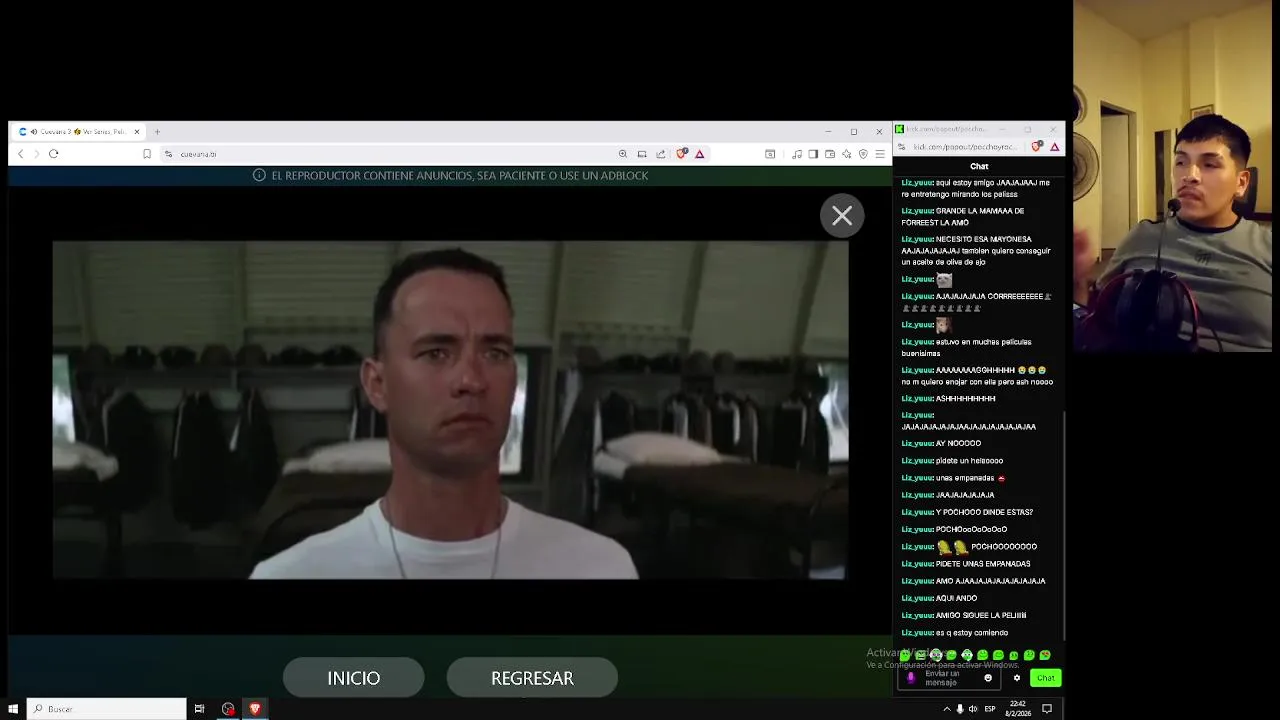The height and width of the screenshot is (720, 1280).
Task: Click the Enviar un mensaje chat field
Action: (948, 678)
